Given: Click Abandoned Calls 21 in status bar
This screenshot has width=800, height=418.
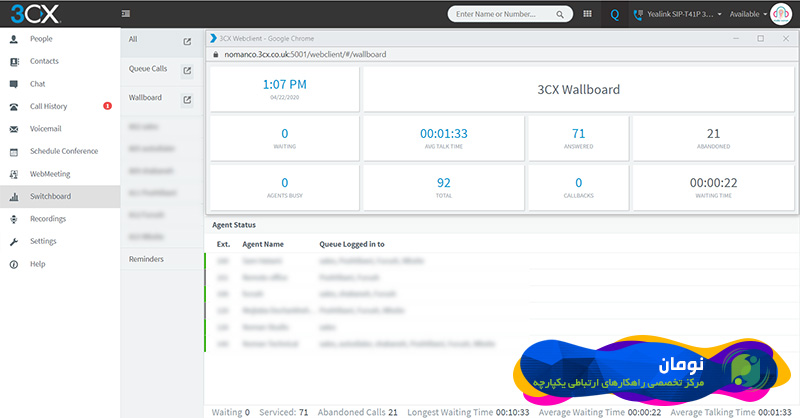Looking at the screenshot, I should 357,412.
